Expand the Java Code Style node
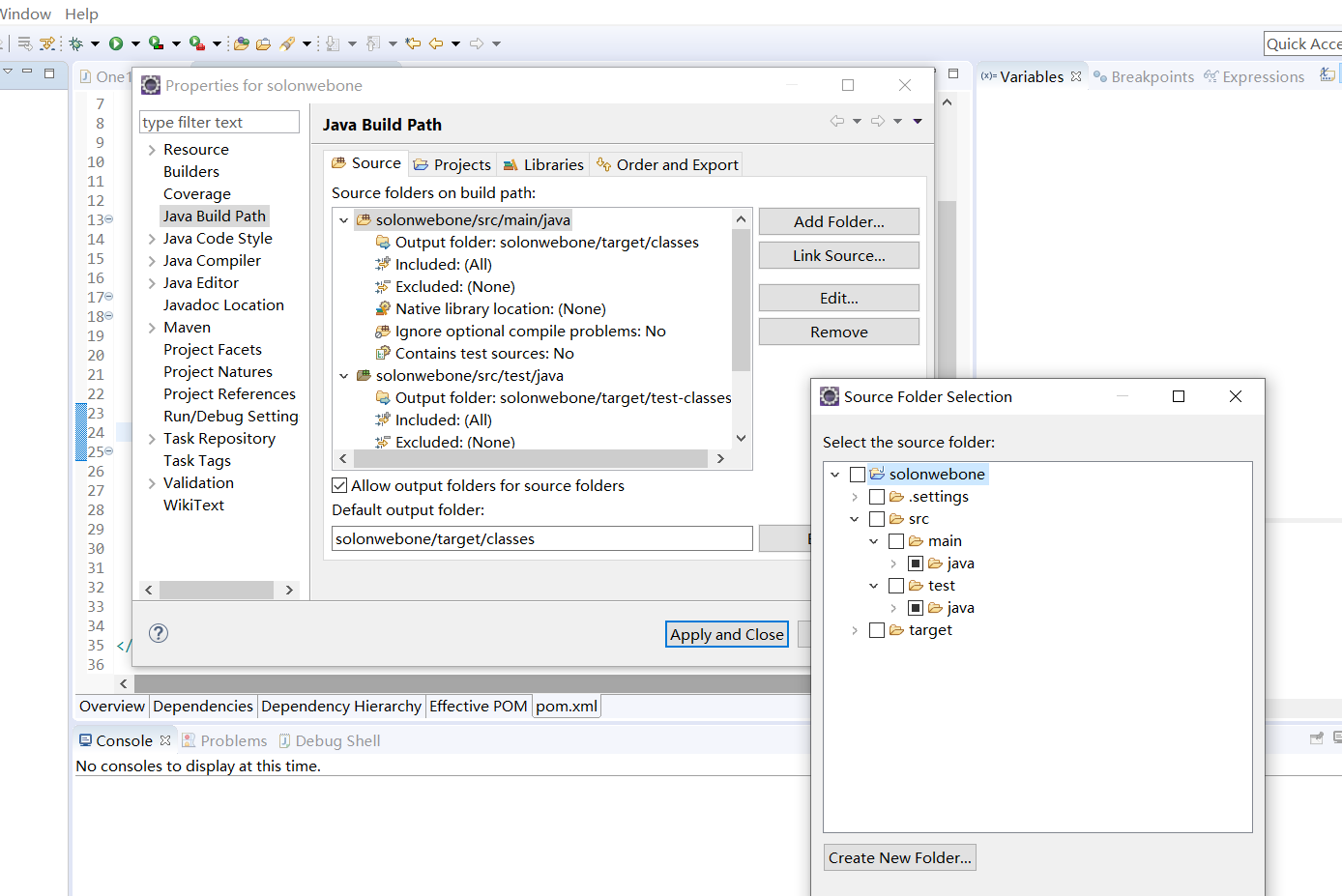Viewport: 1342px width, 896px height. tap(152, 239)
